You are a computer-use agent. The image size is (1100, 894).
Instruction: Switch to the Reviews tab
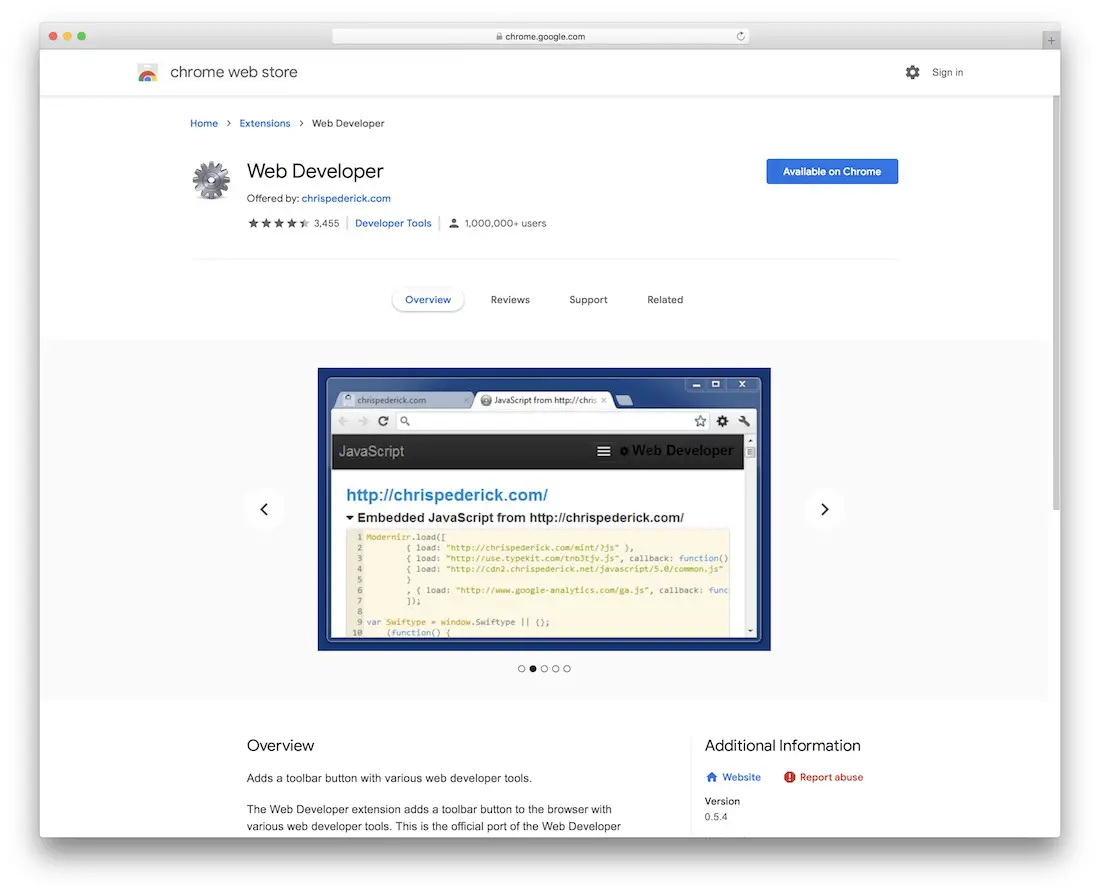point(510,300)
